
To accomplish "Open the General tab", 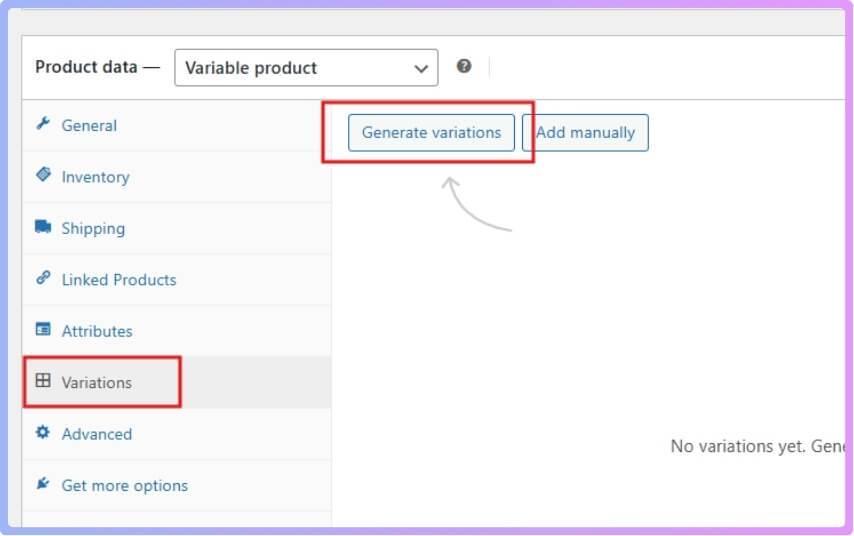I will pos(176,125).
